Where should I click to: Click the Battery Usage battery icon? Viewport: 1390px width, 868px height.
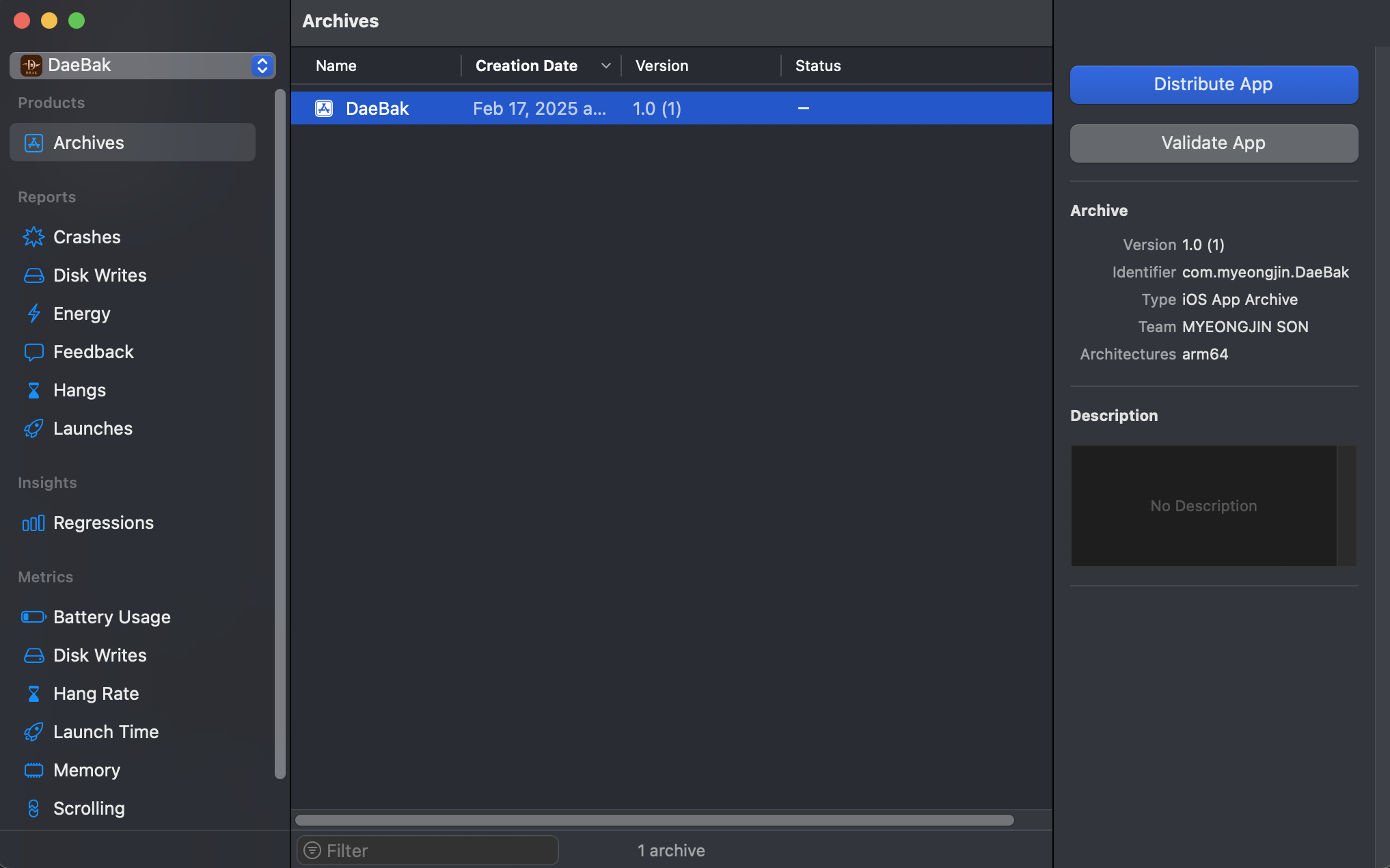(33, 617)
